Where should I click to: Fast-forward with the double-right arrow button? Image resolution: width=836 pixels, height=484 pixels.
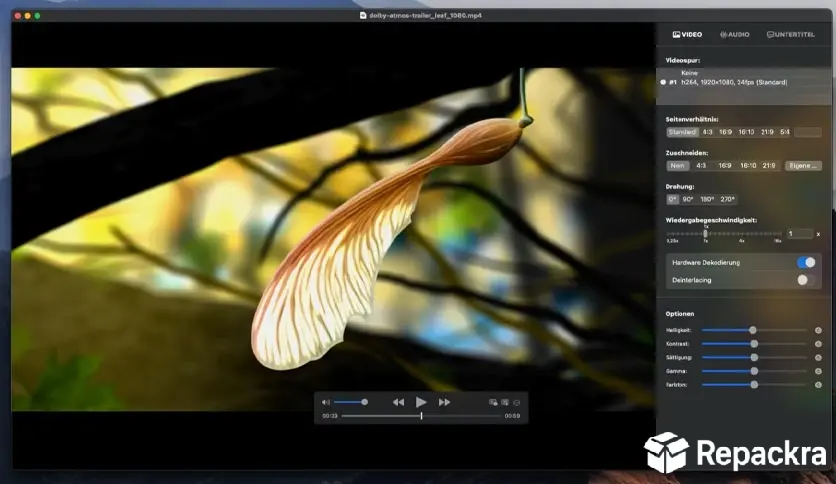pos(444,402)
